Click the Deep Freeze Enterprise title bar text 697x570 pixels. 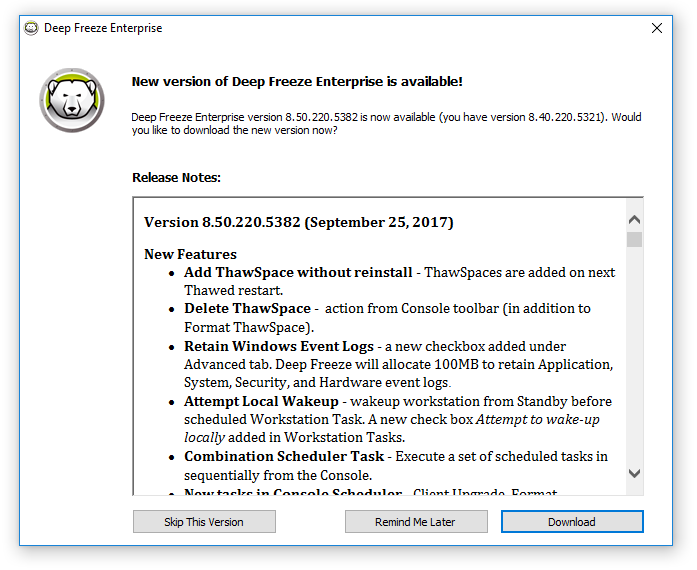(103, 28)
